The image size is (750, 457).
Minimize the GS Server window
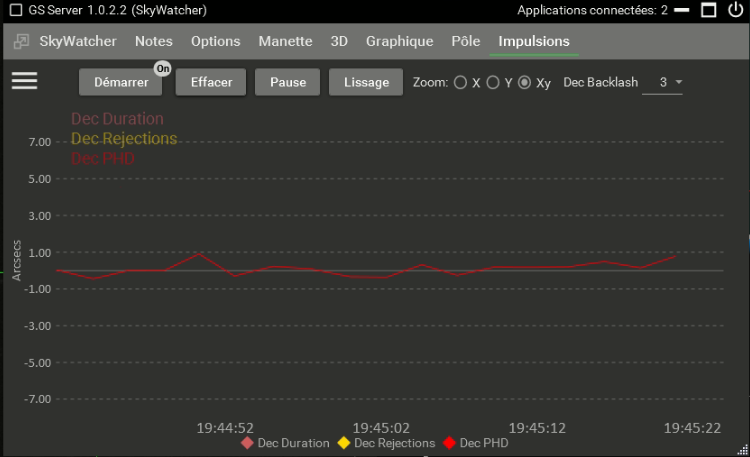point(681,10)
